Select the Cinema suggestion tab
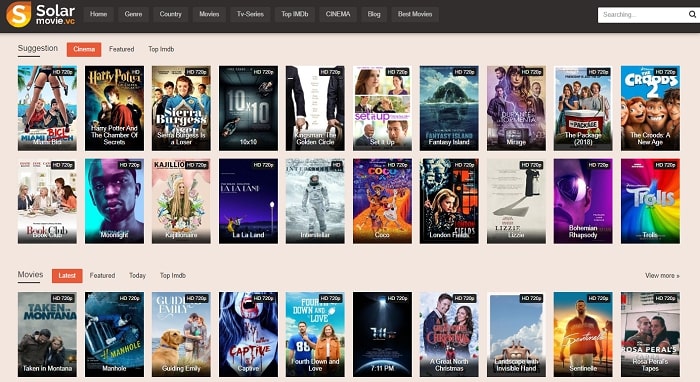Image resolution: width=700 pixels, height=382 pixels. (84, 49)
